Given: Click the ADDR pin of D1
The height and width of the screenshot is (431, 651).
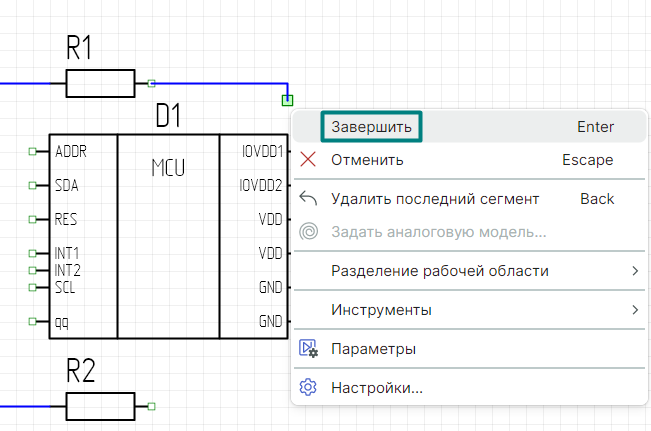Looking at the screenshot, I should 33,152.
